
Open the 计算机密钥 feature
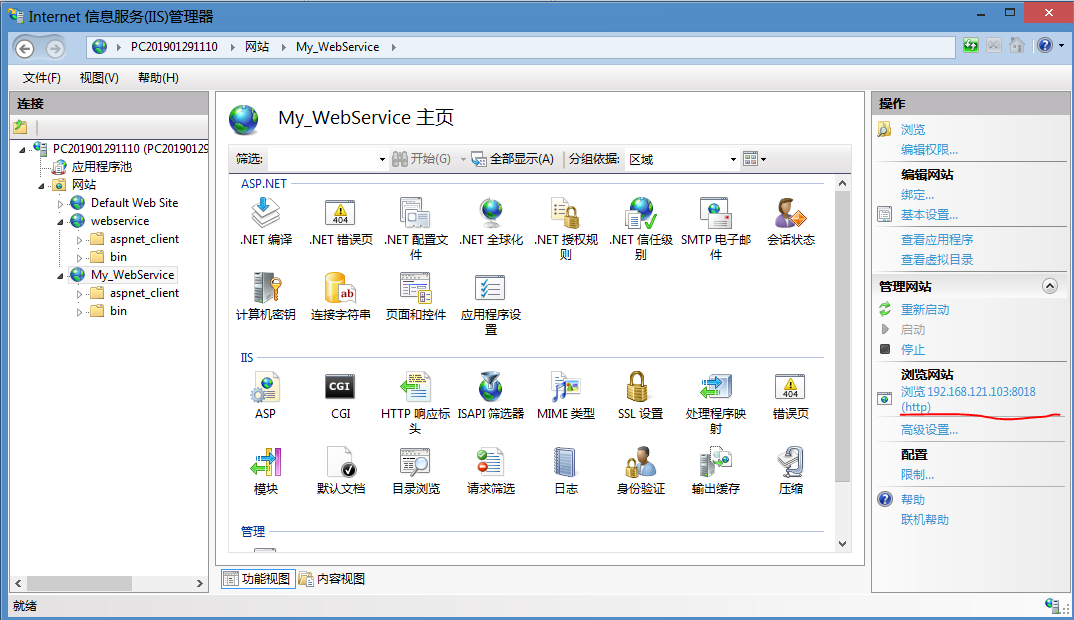266,297
